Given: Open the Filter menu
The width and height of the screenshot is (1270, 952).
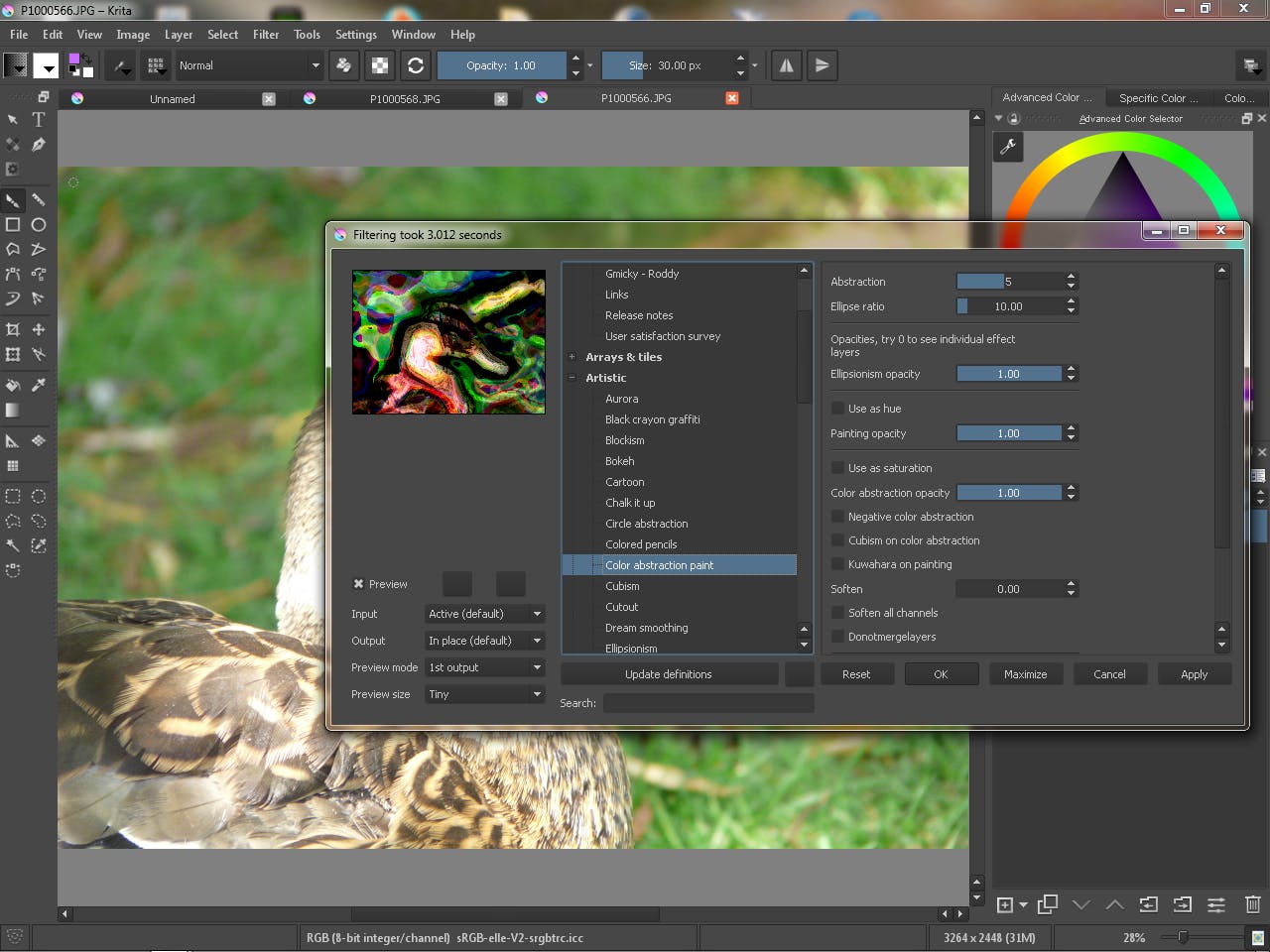Looking at the screenshot, I should [265, 34].
